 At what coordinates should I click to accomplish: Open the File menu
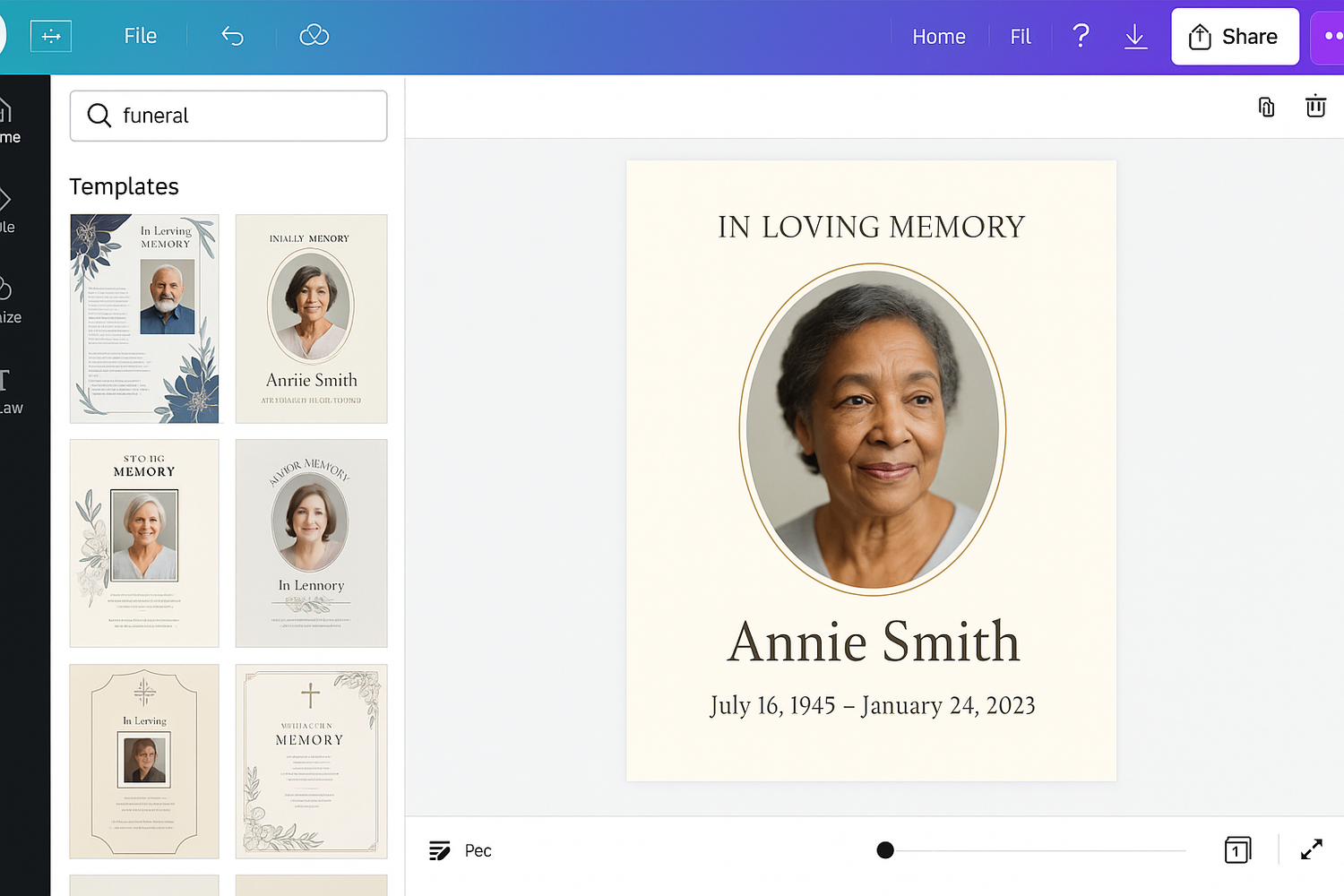140,36
